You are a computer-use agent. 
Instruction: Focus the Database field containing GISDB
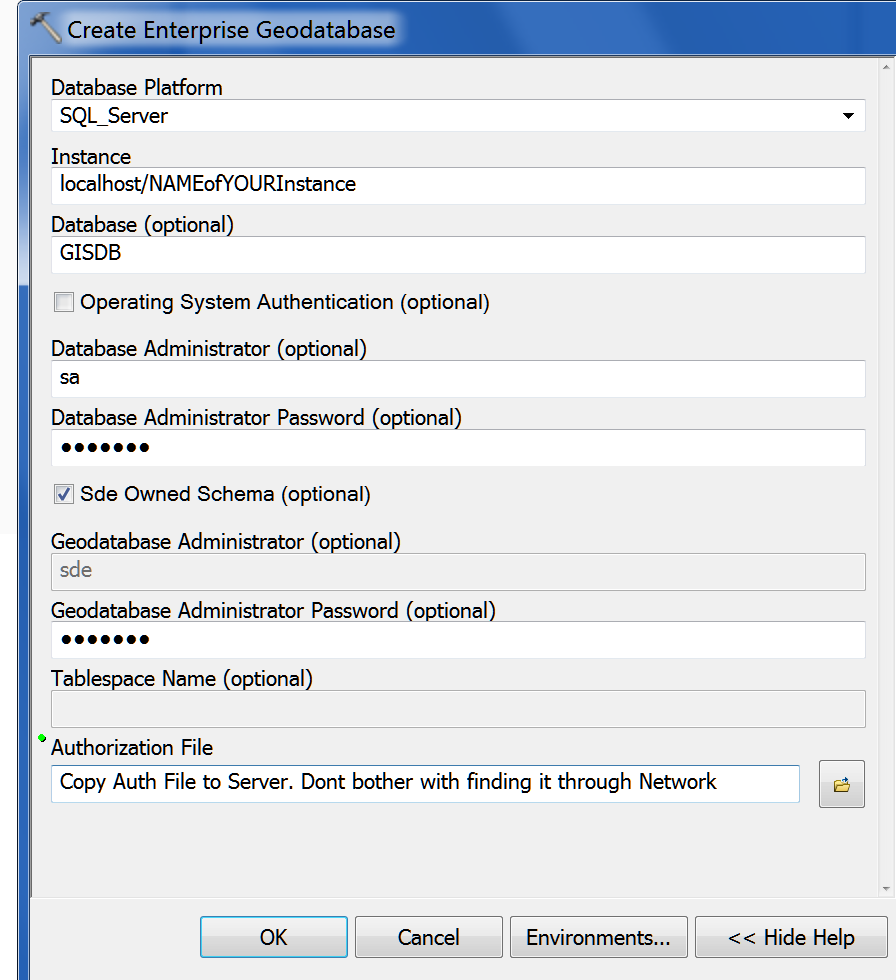(x=457, y=254)
